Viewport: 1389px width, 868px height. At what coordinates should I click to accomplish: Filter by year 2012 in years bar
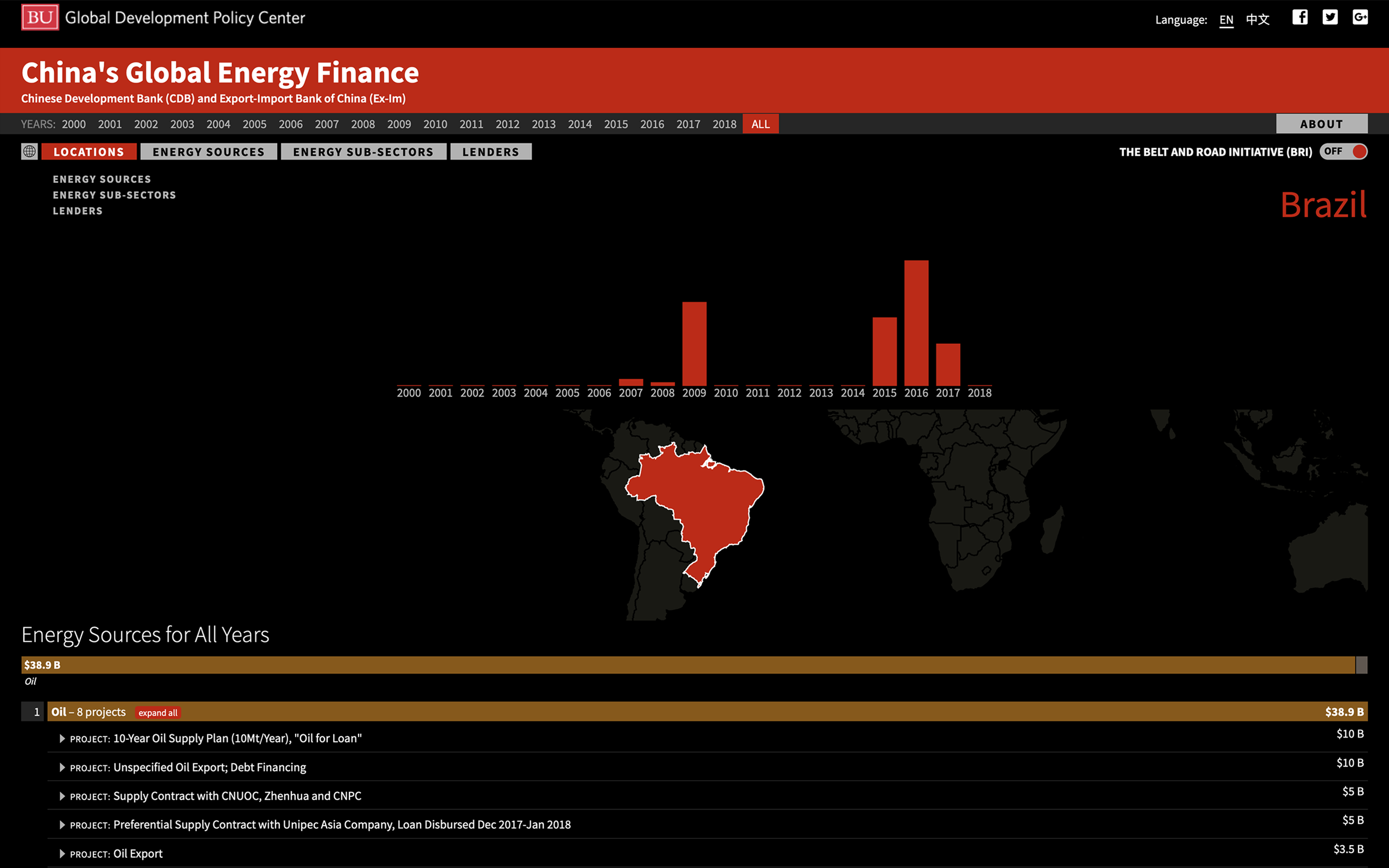pos(507,124)
